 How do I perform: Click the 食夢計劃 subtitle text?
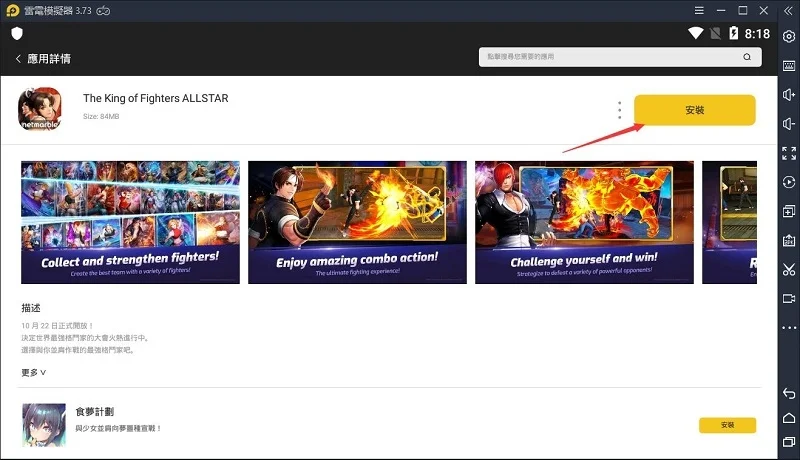point(118,428)
